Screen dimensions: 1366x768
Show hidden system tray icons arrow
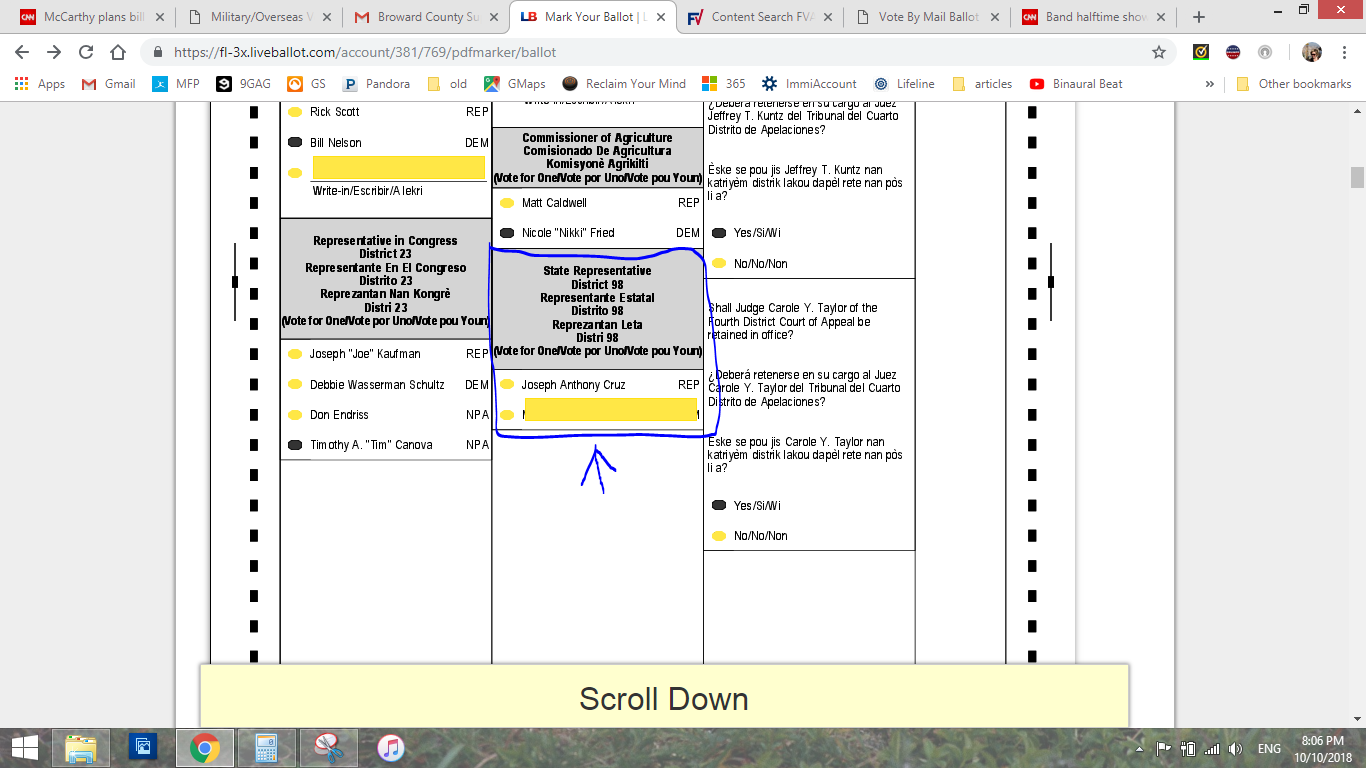(x=1140, y=749)
